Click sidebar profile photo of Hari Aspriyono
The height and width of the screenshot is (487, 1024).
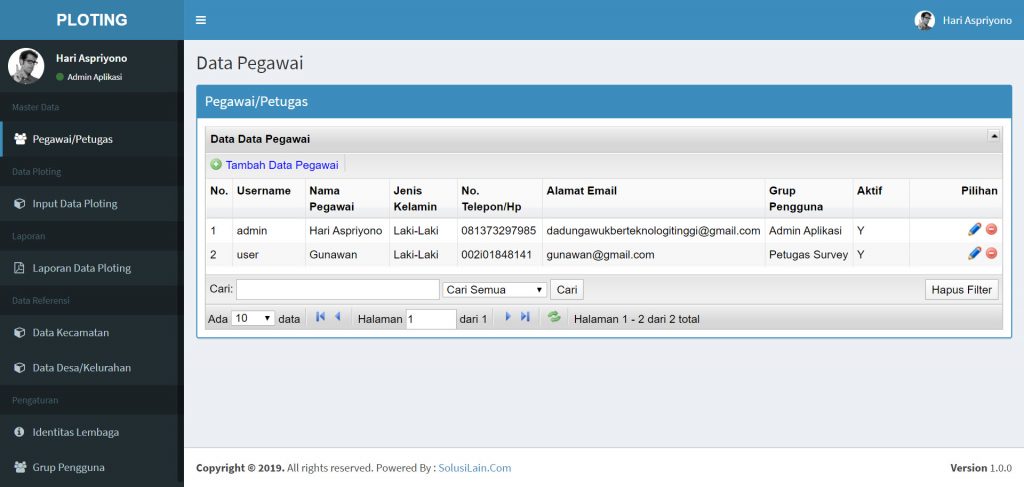(26, 66)
